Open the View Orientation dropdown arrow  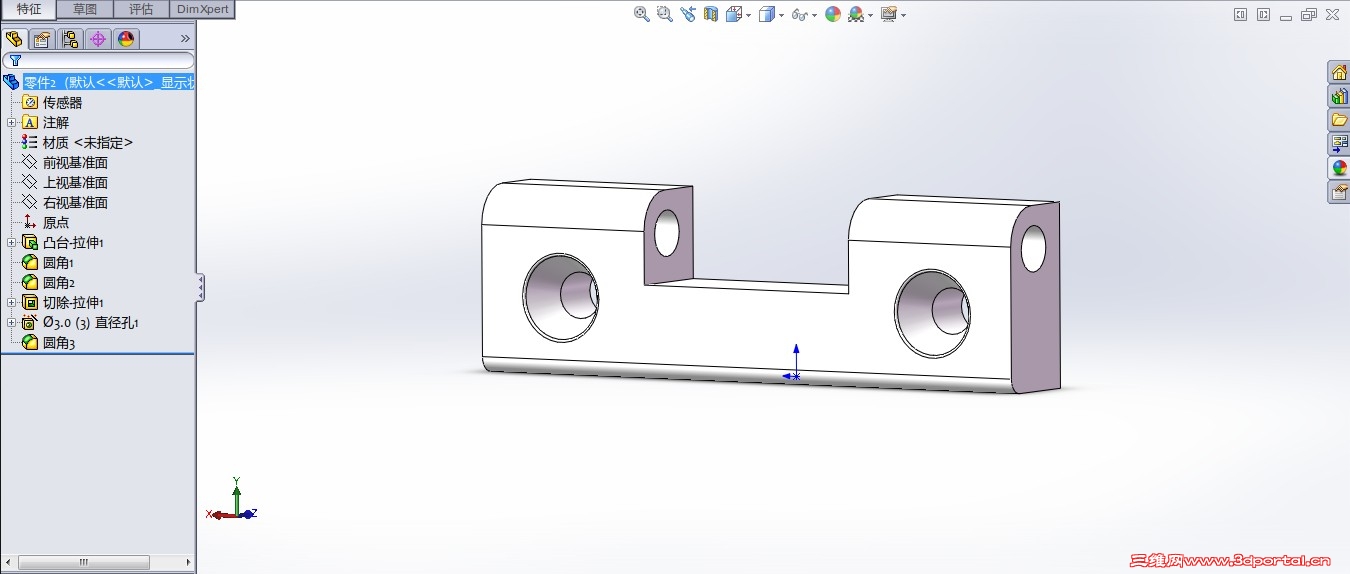748,15
